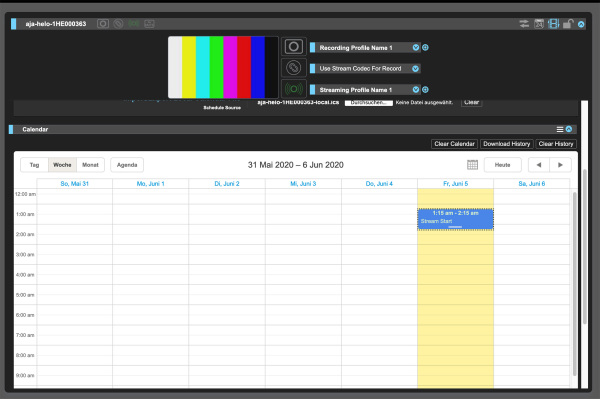Screen dimensions: 600x399
Task: Click the Clear Calendar button
Action: pyautogui.click(x=454, y=144)
